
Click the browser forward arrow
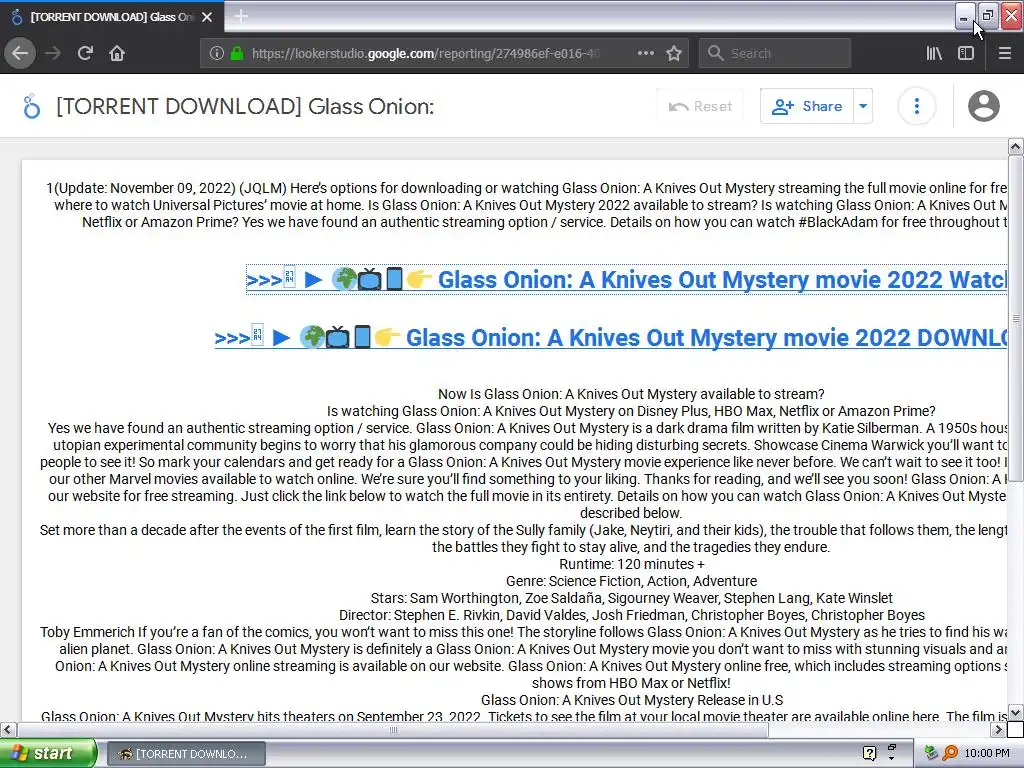[x=53, y=54]
